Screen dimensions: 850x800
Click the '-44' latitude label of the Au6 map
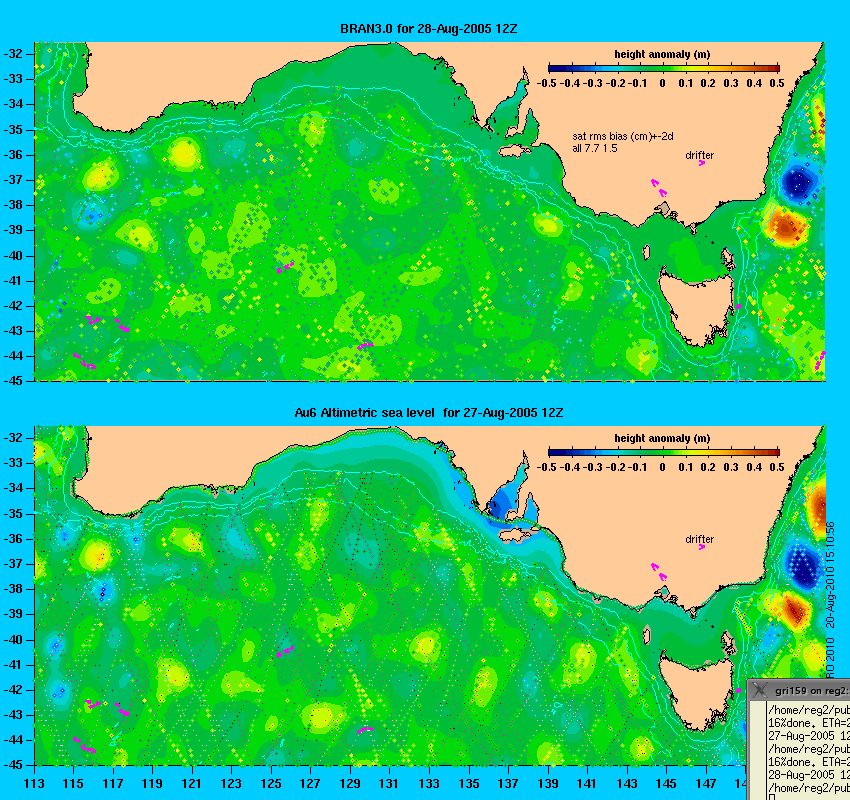pyautogui.click(x=13, y=740)
